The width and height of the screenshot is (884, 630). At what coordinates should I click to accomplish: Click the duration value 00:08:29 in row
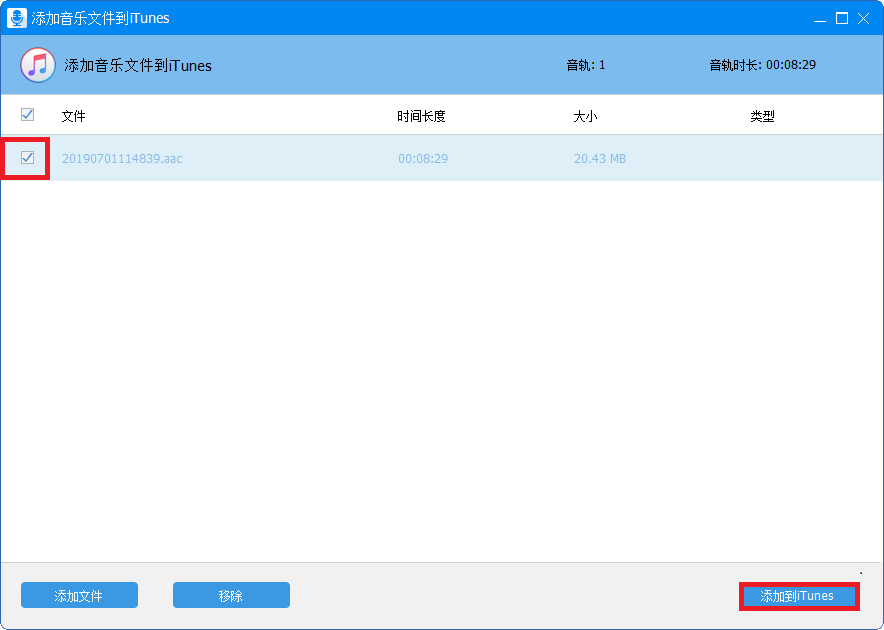point(423,158)
